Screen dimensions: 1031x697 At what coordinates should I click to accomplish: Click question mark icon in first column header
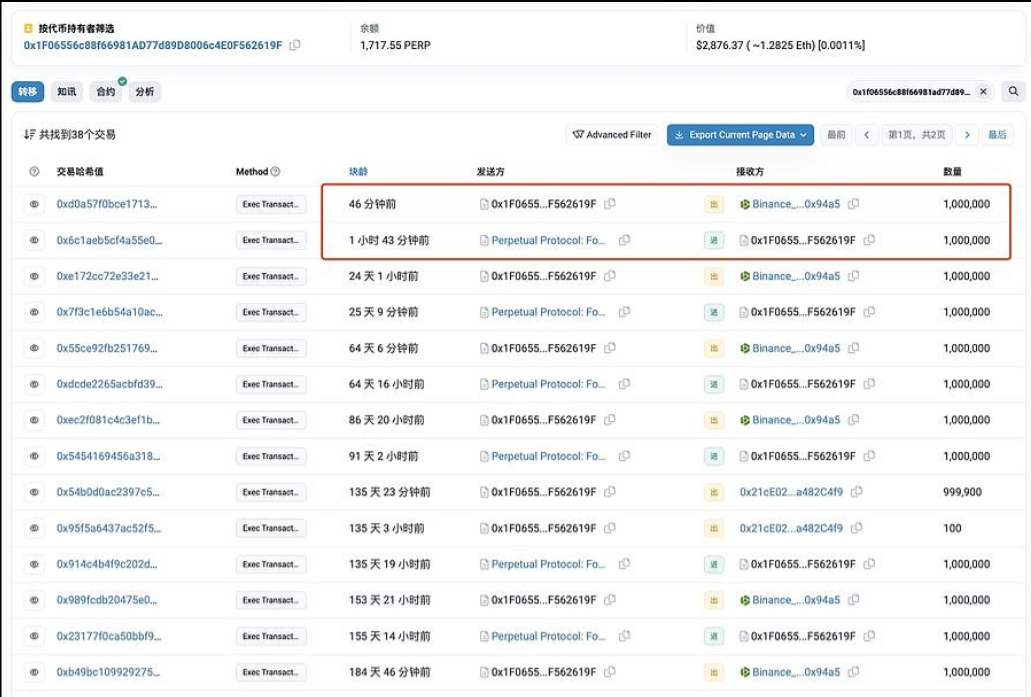click(34, 172)
